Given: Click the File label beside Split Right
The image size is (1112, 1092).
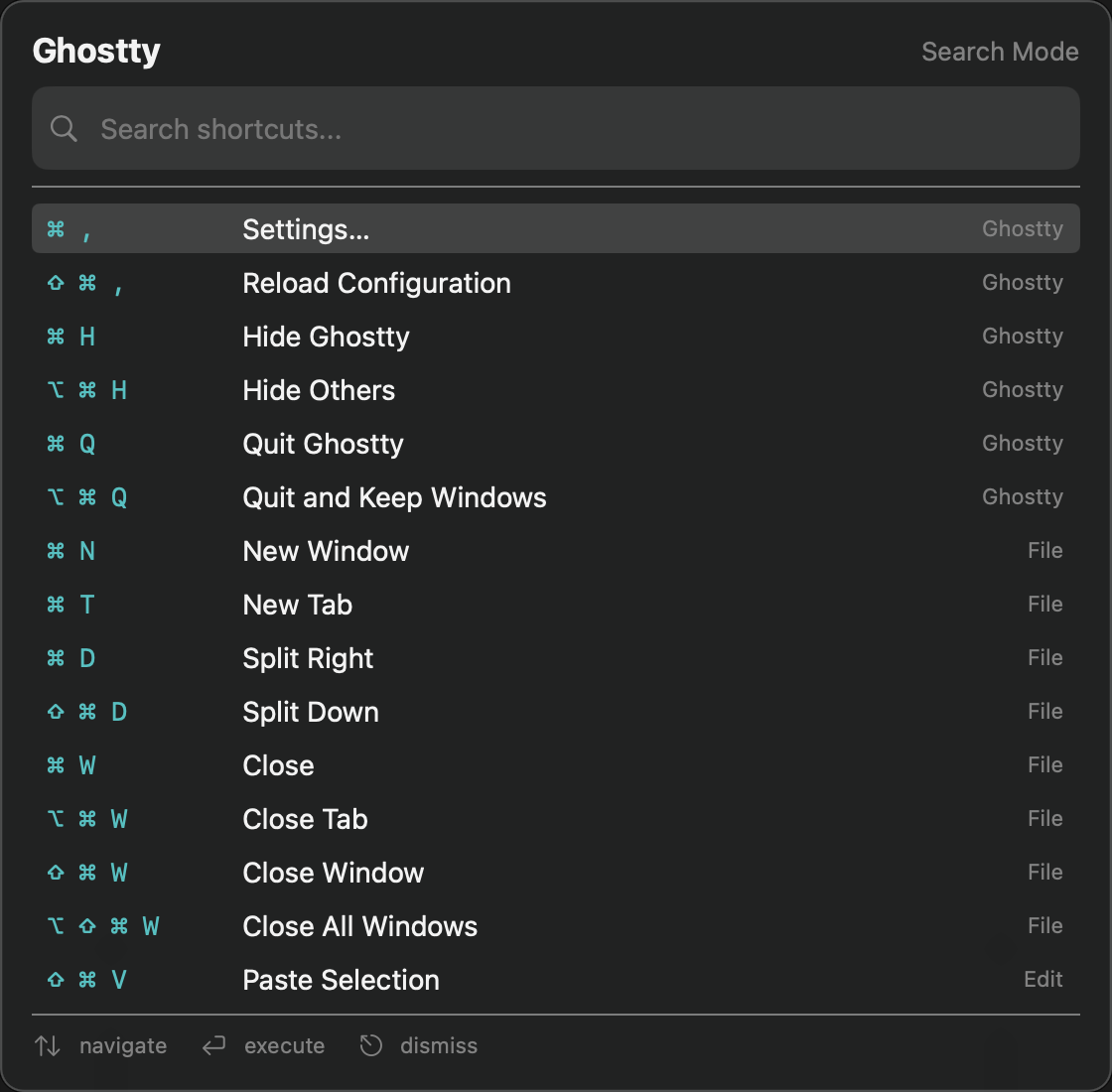Looking at the screenshot, I should pyautogui.click(x=1044, y=657).
